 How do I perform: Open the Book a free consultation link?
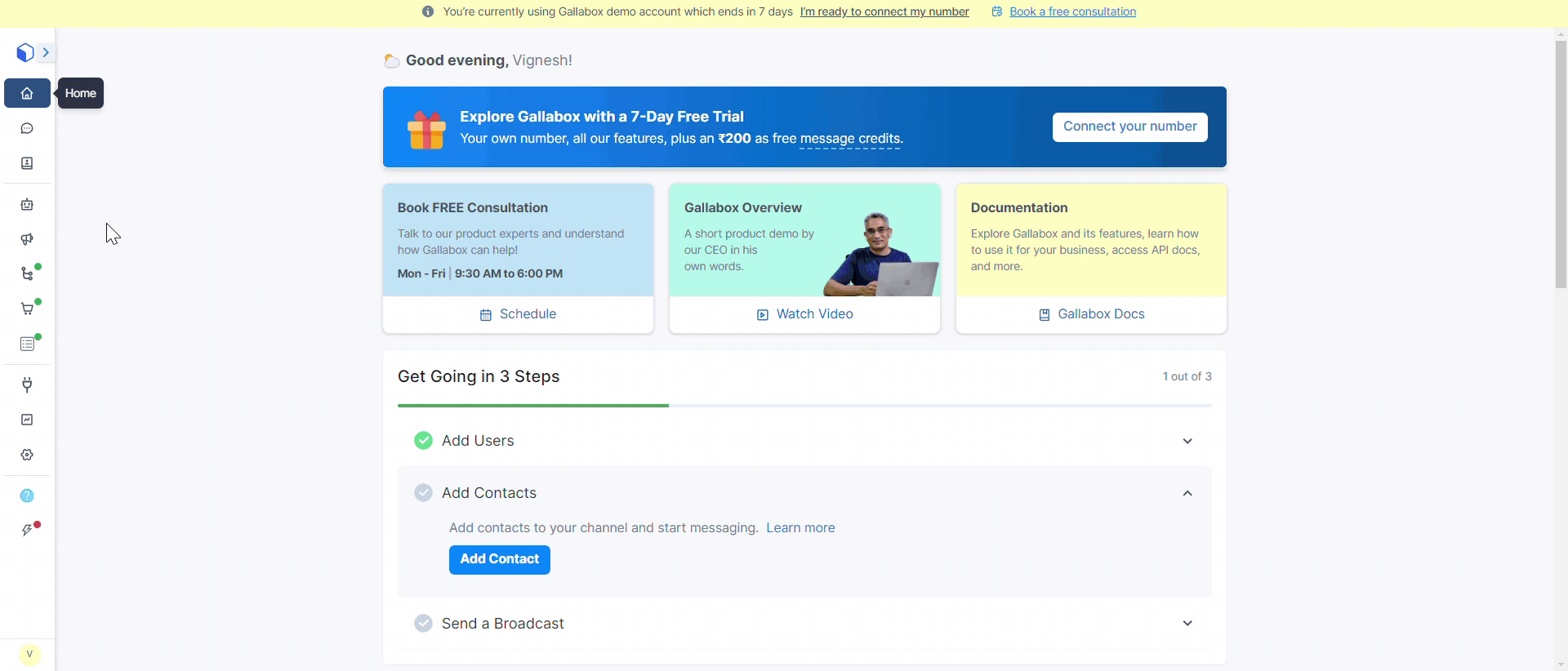pyautogui.click(x=1072, y=11)
